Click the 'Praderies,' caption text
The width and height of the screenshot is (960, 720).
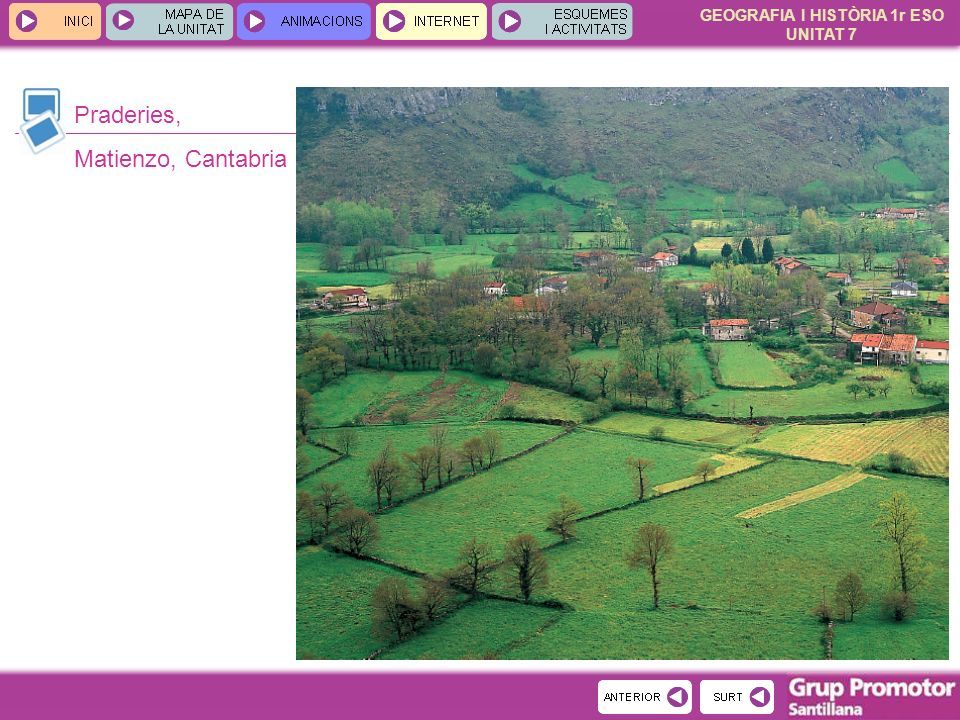click(127, 115)
